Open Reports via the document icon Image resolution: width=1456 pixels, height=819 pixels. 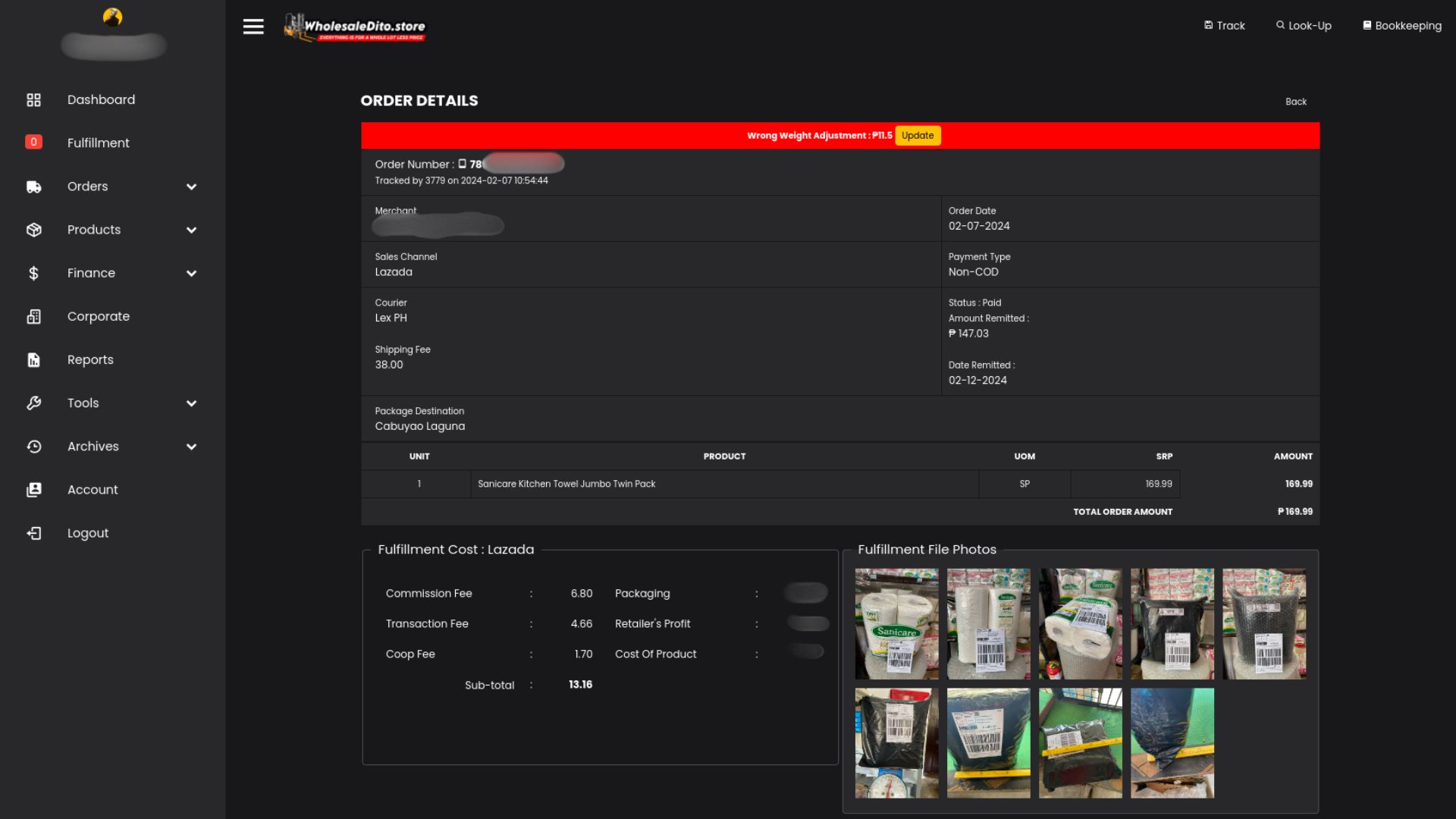[x=34, y=359]
